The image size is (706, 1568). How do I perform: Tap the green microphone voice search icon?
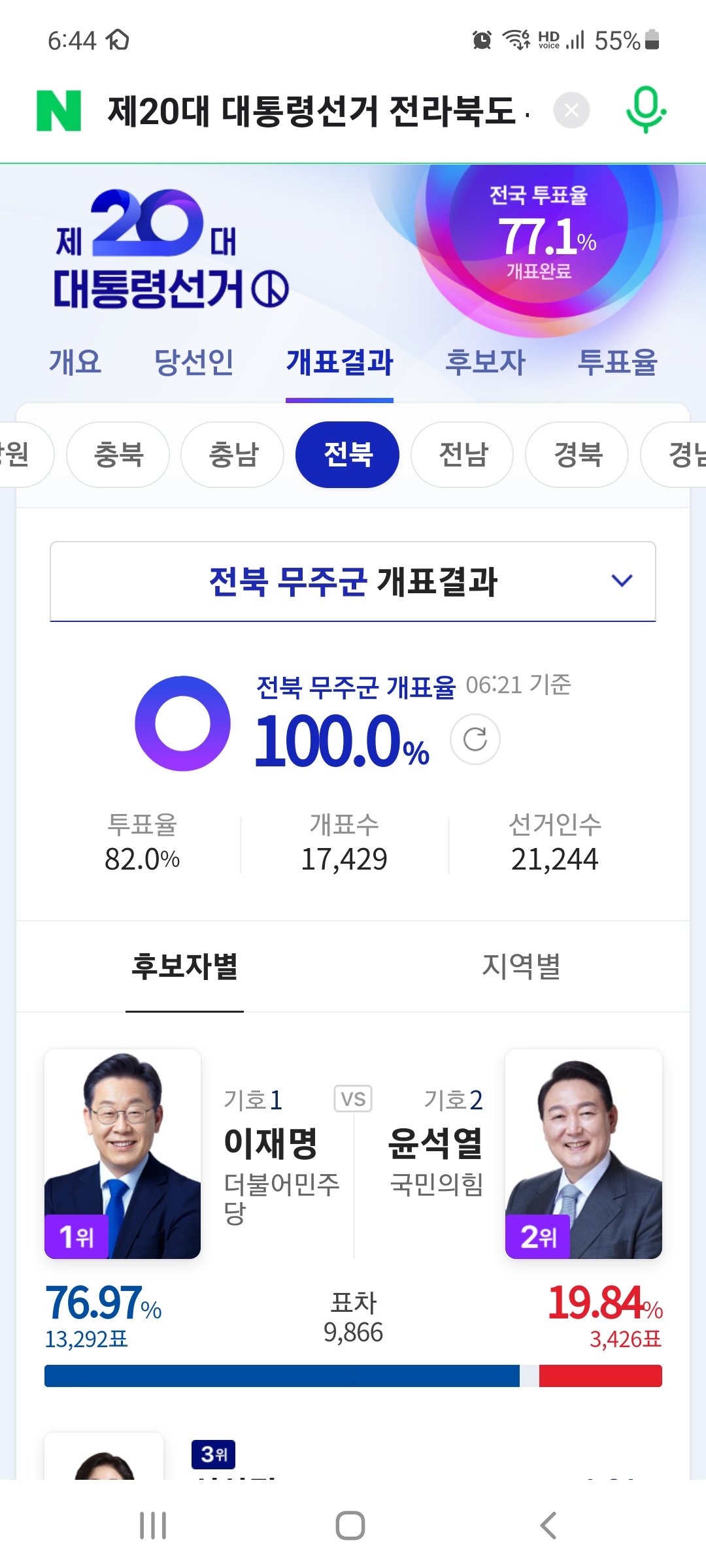pyautogui.click(x=646, y=110)
